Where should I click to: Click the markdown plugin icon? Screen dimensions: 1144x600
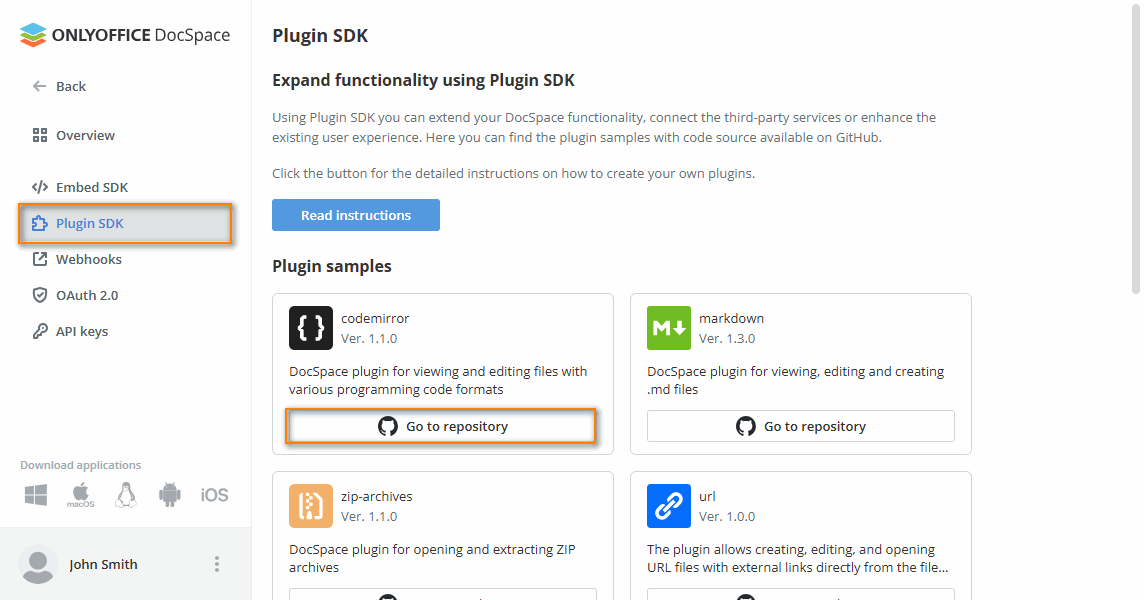pos(669,328)
